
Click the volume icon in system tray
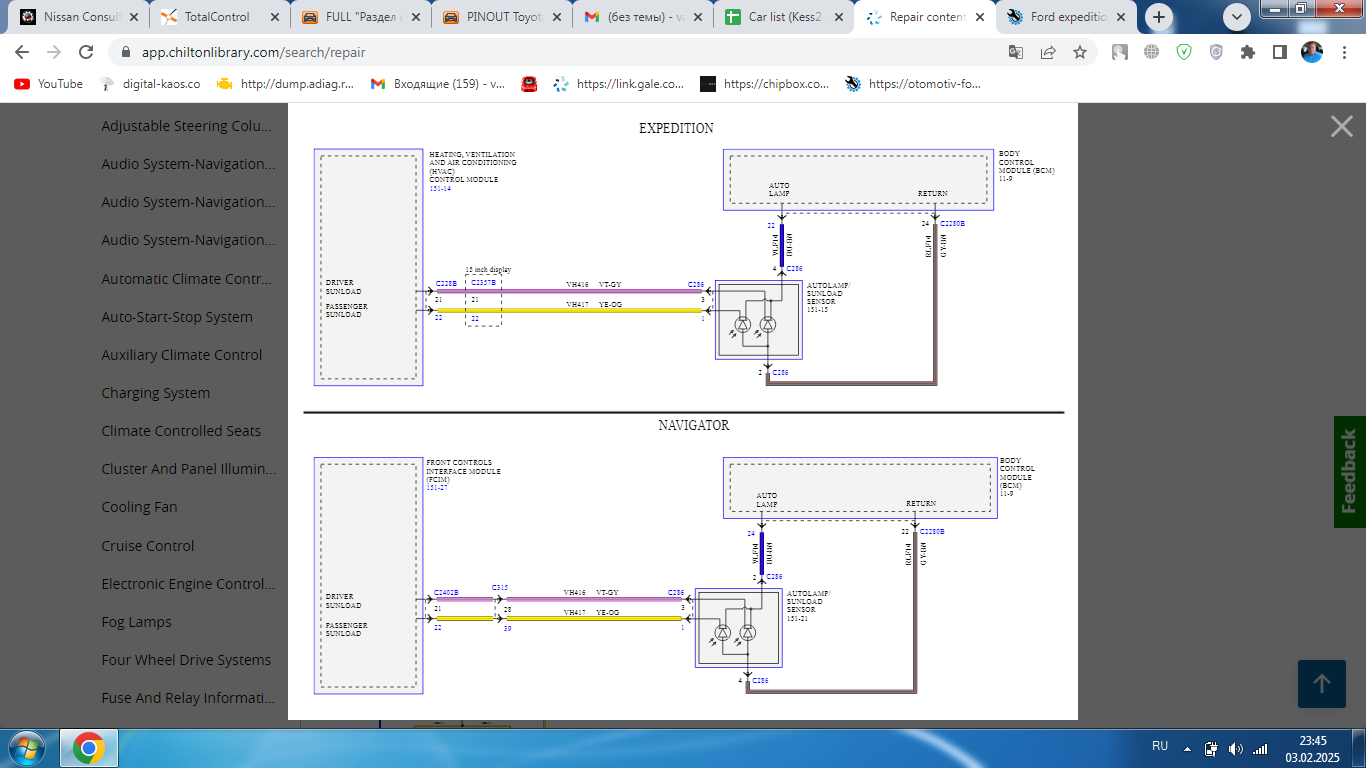click(x=1236, y=748)
